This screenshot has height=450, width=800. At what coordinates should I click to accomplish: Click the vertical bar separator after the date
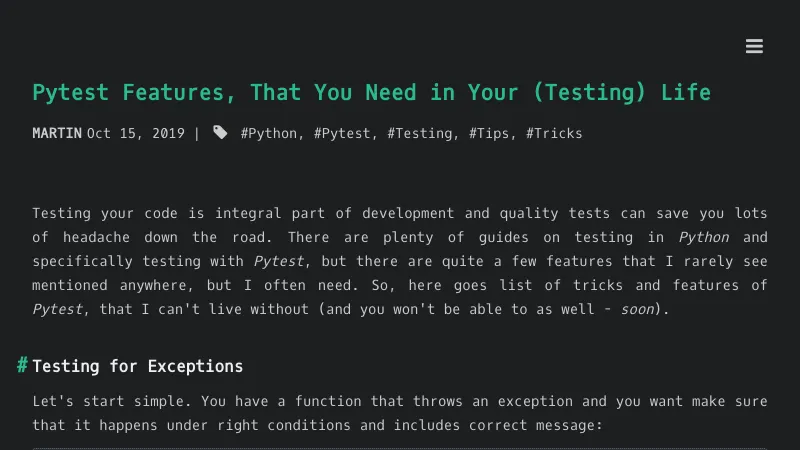(x=197, y=133)
